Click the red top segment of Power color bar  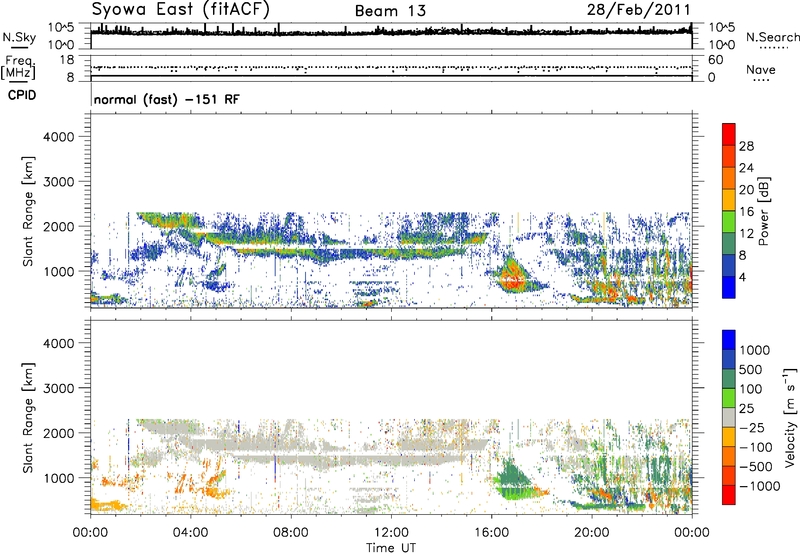[x=729, y=134]
